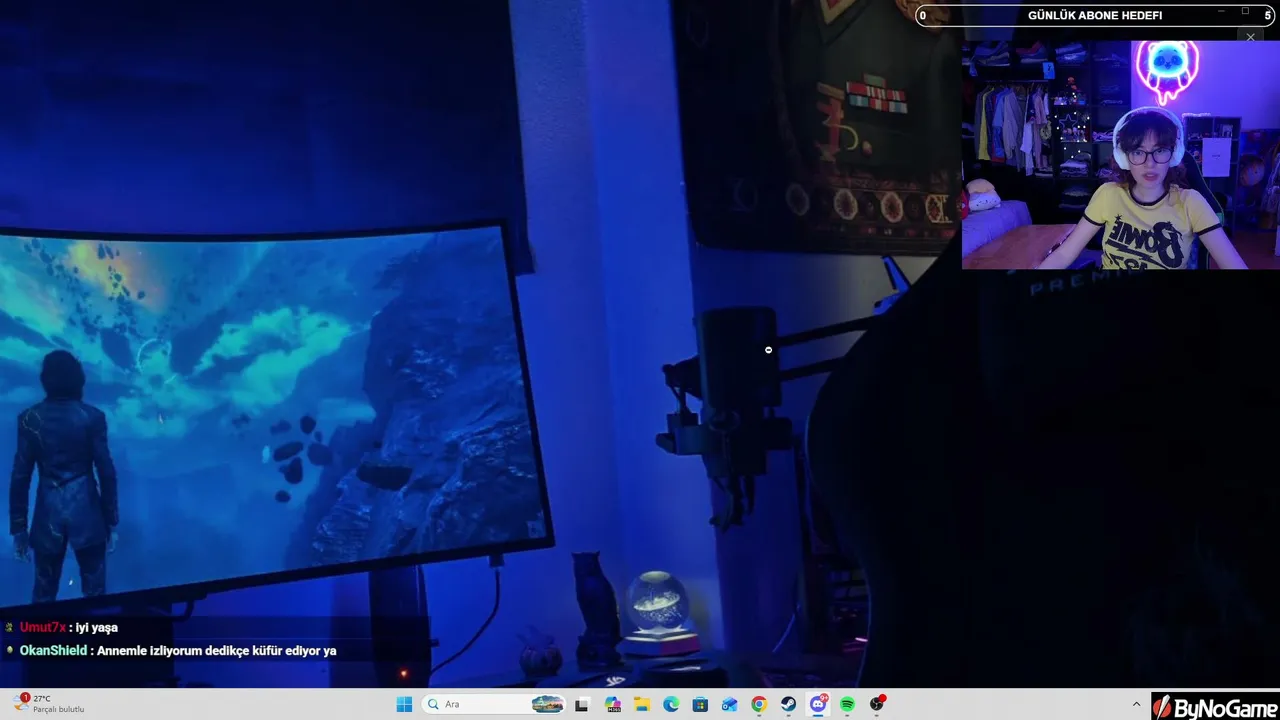Click the Umut7x username in chat

click(43, 628)
